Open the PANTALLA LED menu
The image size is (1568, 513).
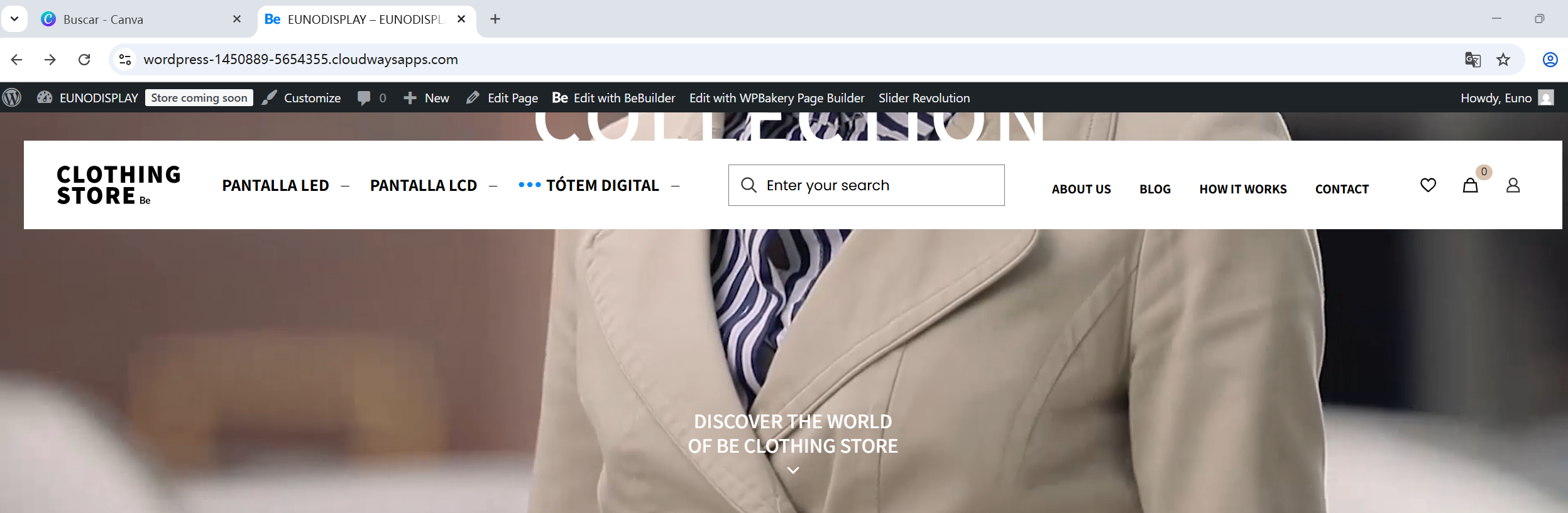pos(275,185)
